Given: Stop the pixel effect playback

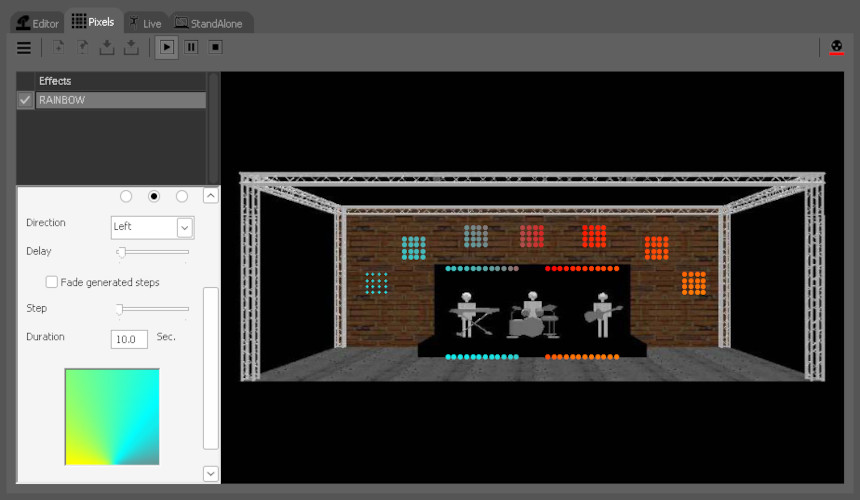Looking at the screenshot, I should point(215,47).
